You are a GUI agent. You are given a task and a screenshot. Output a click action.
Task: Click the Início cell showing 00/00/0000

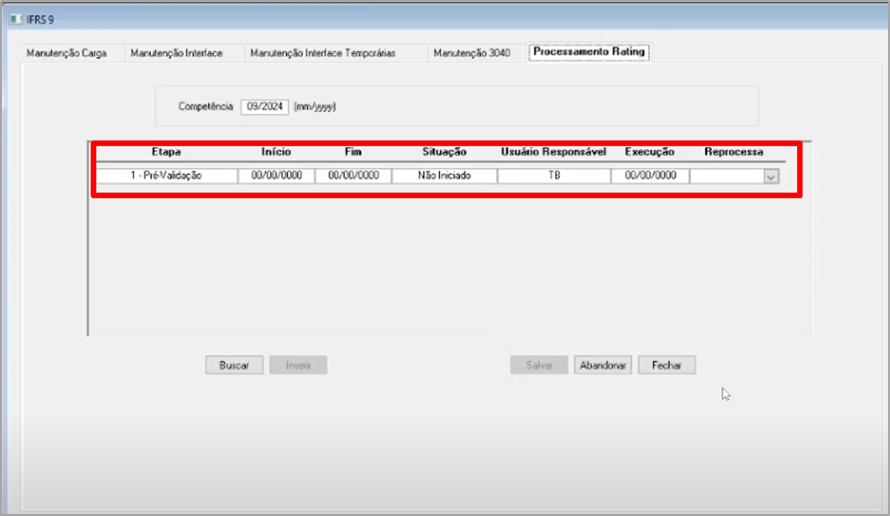click(276, 176)
